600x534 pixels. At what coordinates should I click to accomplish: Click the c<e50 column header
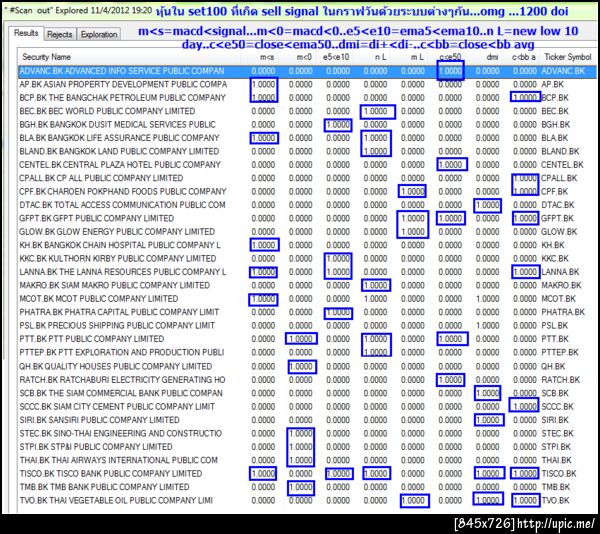[x=450, y=57]
